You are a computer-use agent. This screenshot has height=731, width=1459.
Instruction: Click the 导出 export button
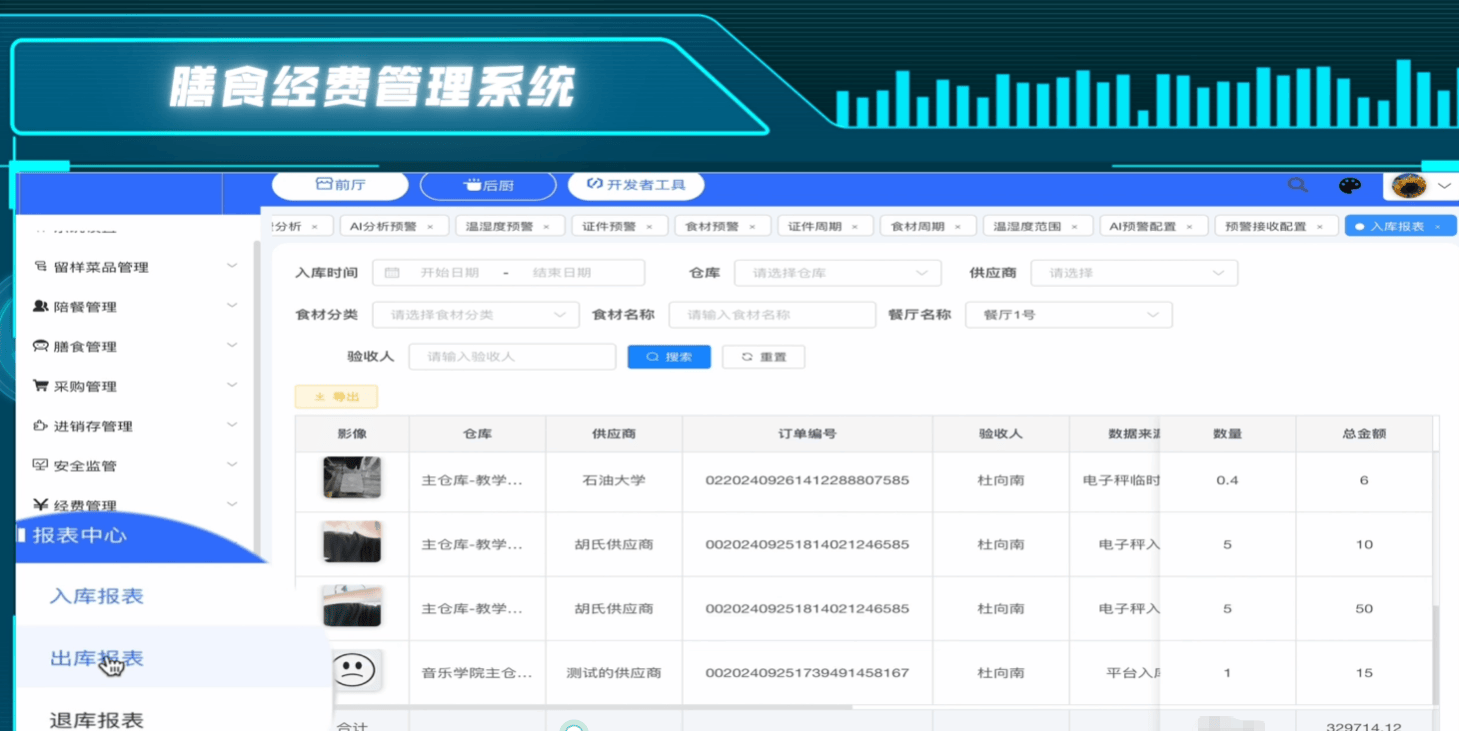(336, 397)
